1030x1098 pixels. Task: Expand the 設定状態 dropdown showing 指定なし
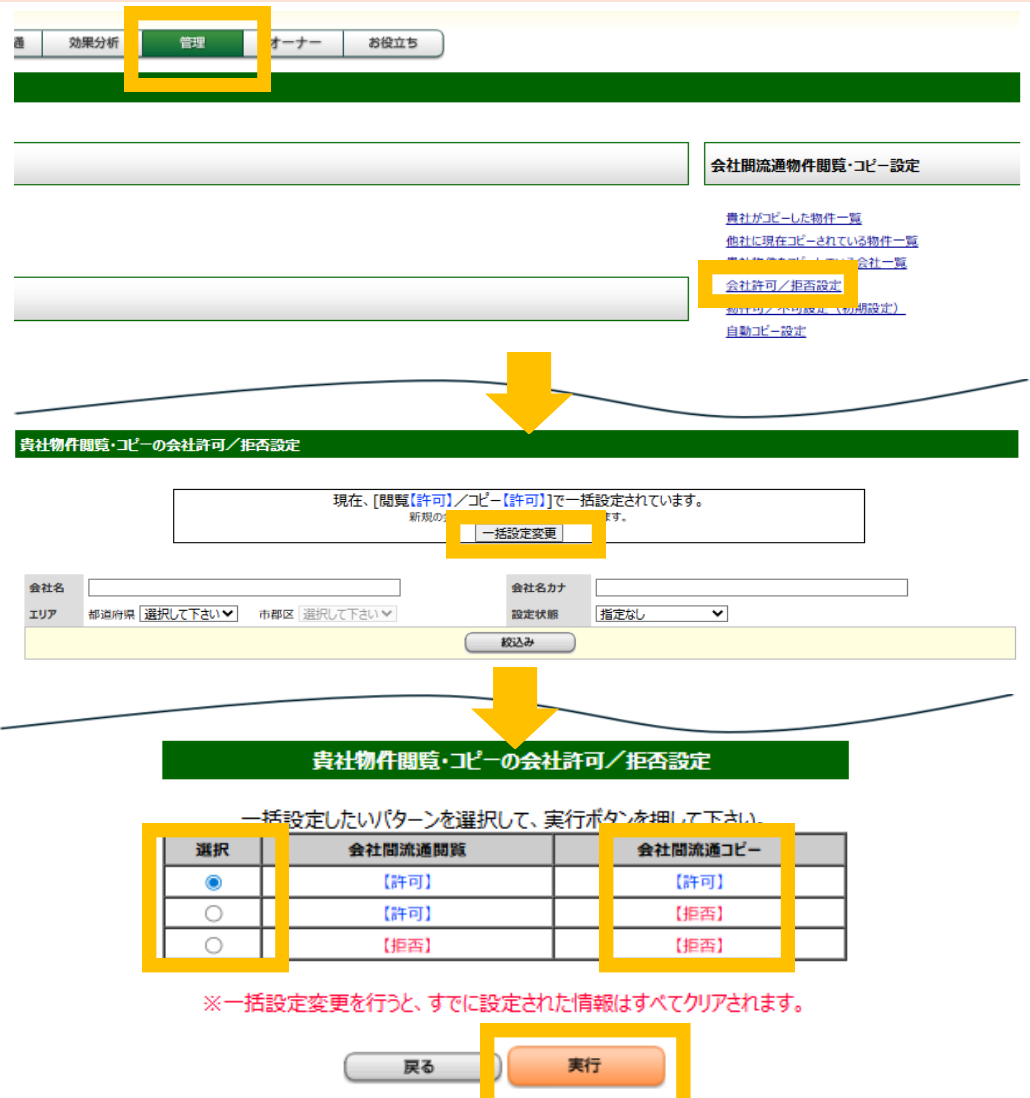coord(661,614)
